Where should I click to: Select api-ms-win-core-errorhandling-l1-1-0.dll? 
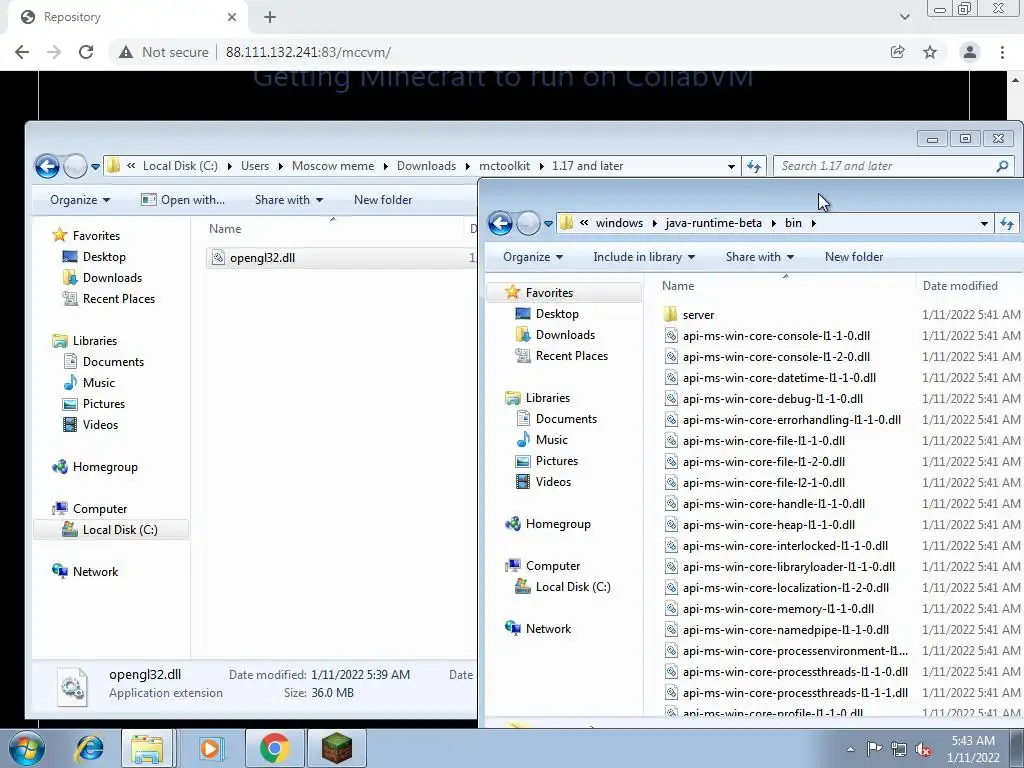tap(792, 420)
